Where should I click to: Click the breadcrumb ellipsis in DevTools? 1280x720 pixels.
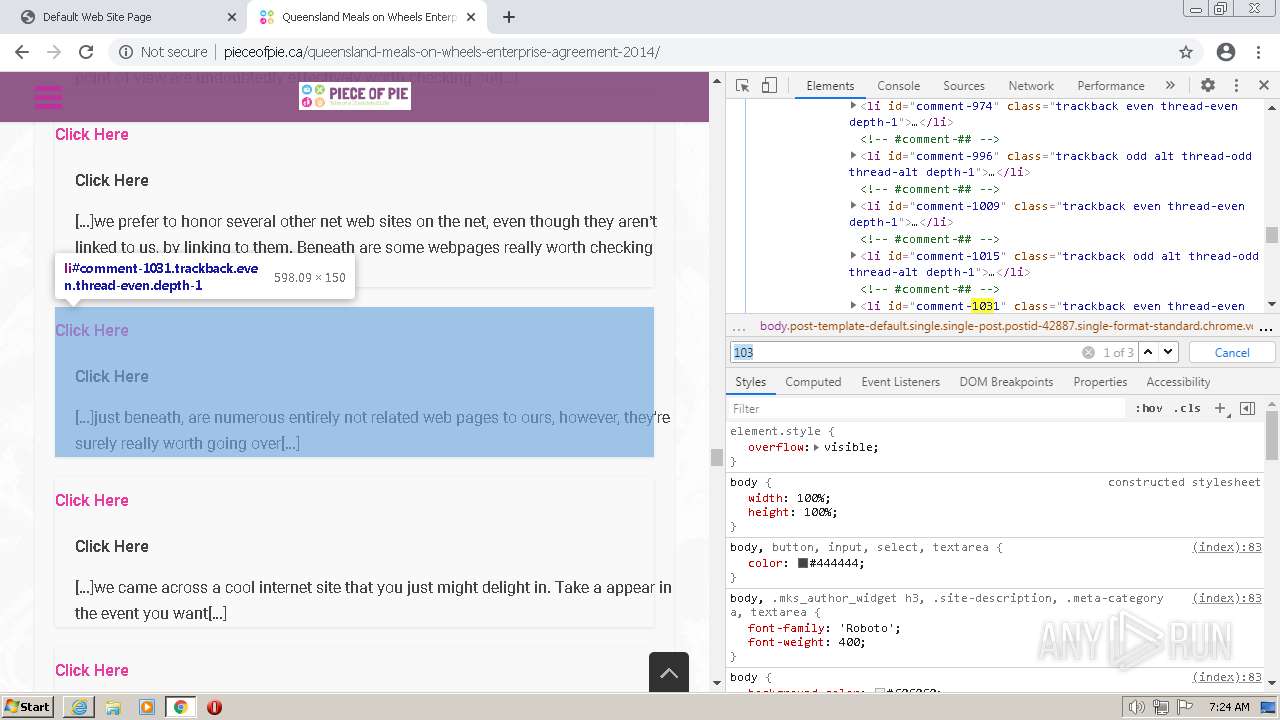coord(739,326)
